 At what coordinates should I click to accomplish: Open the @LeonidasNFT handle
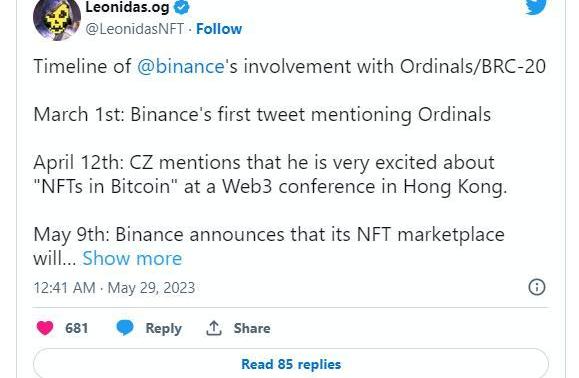tap(134, 29)
